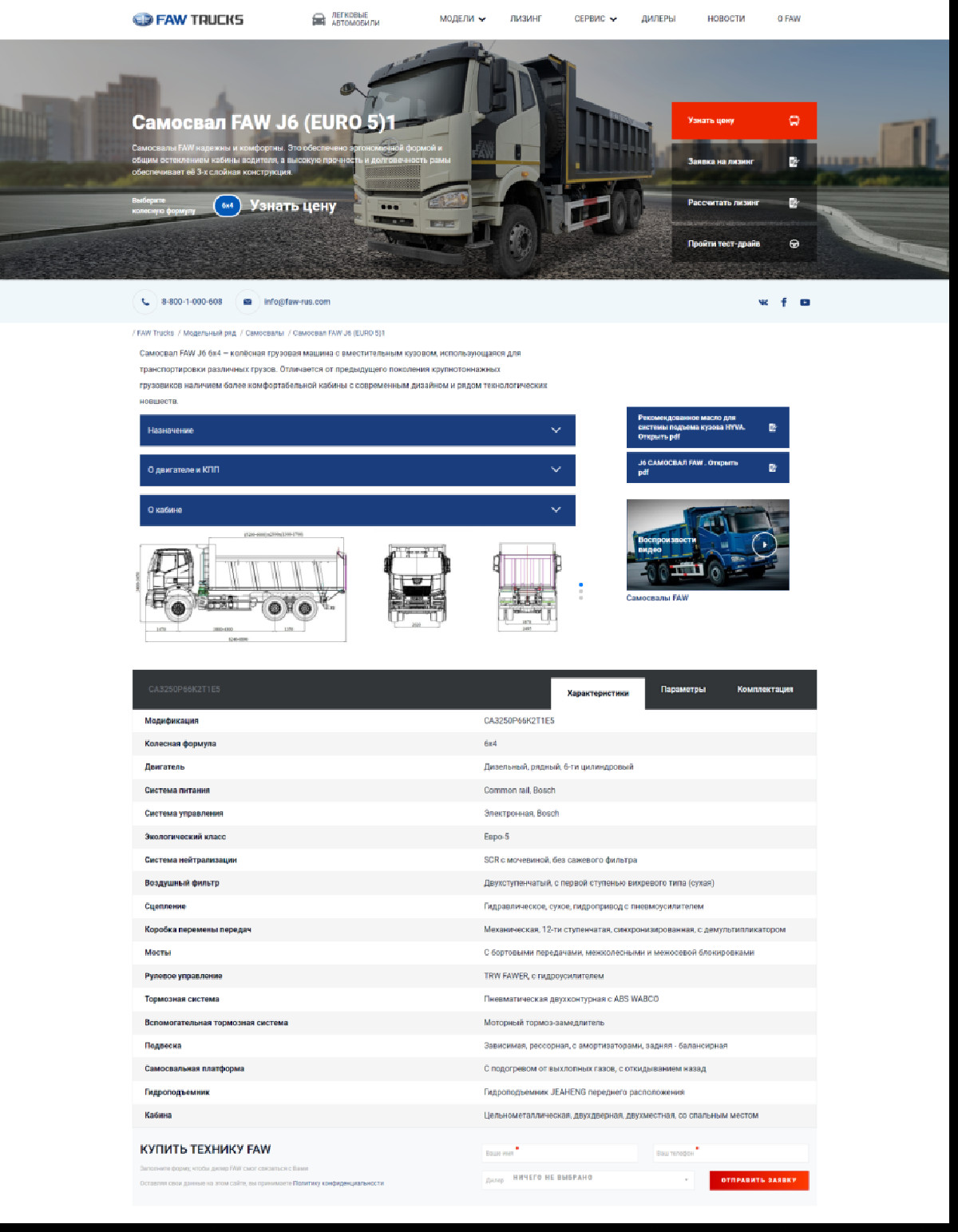The image size is (958, 1232).
Task: Click the ОТПРАВИТЬ ЗАЯВКУ button
Action: point(758,1180)
